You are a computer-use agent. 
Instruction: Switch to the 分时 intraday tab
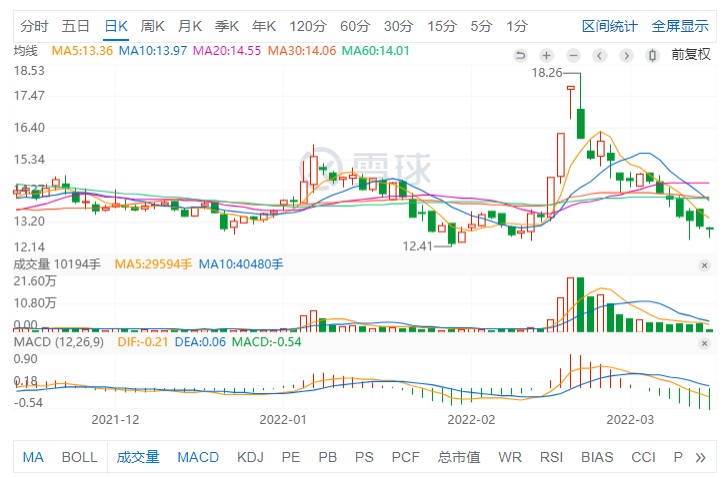click(x=34, y=25)
